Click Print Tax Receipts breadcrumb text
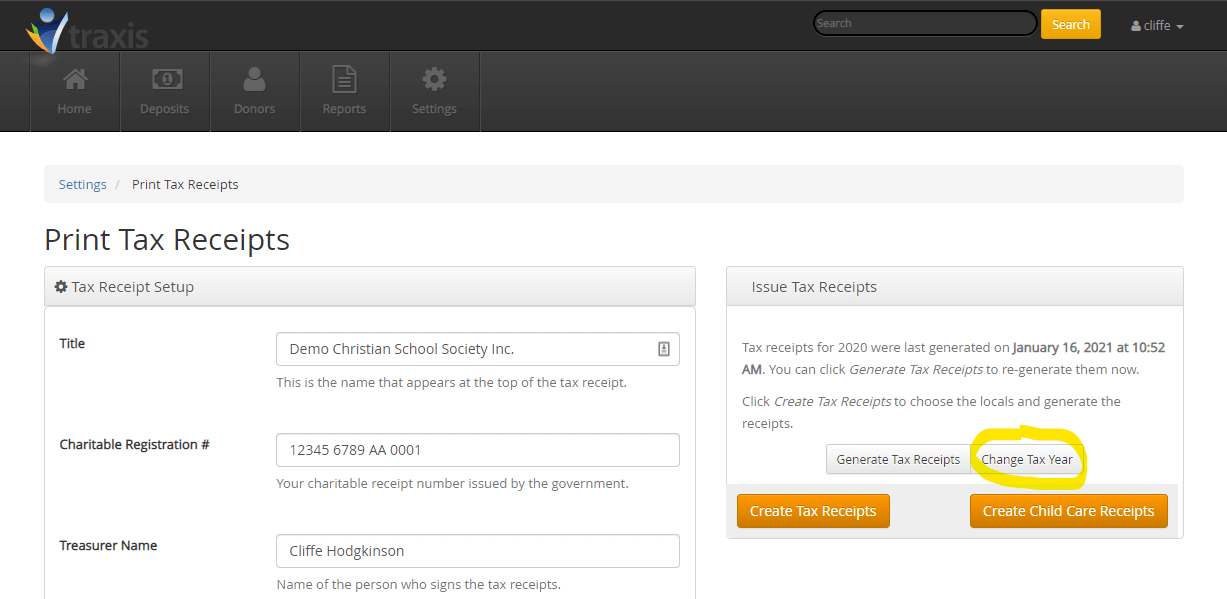The width and height of the screenshot is (1227, 599). [185, 184]
